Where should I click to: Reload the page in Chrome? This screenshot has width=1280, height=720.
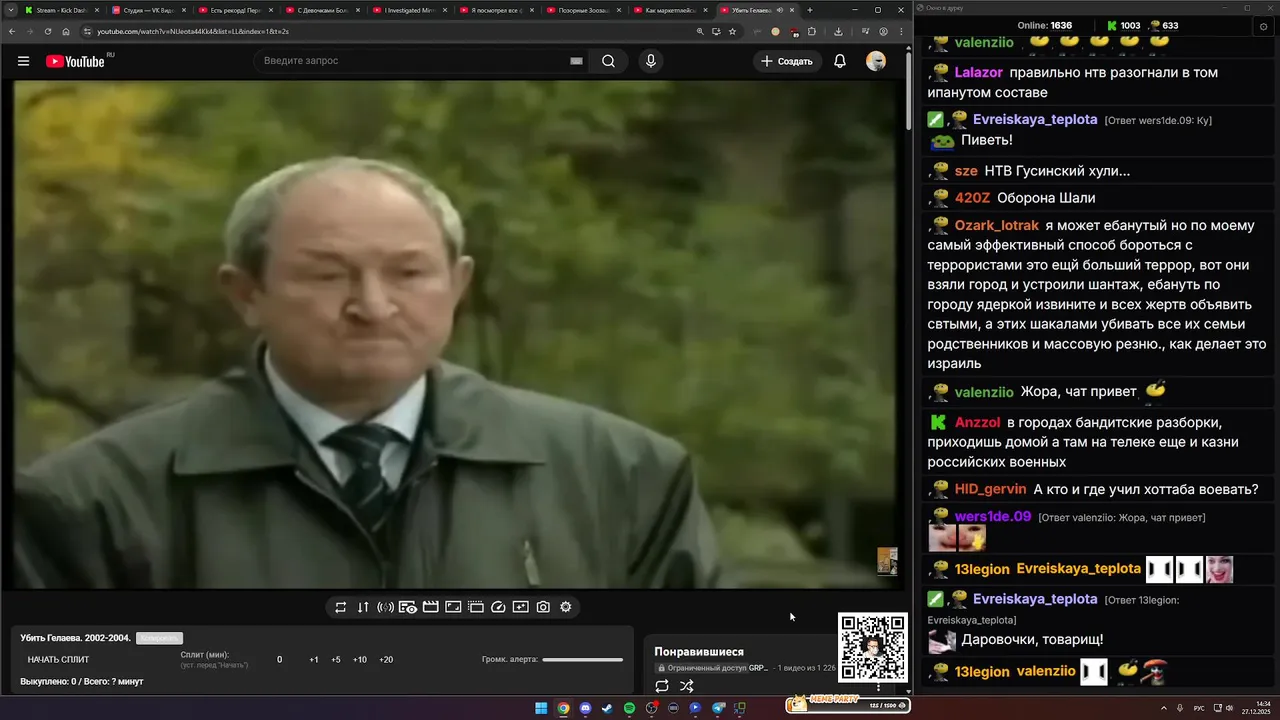click(x=47, y=31)
